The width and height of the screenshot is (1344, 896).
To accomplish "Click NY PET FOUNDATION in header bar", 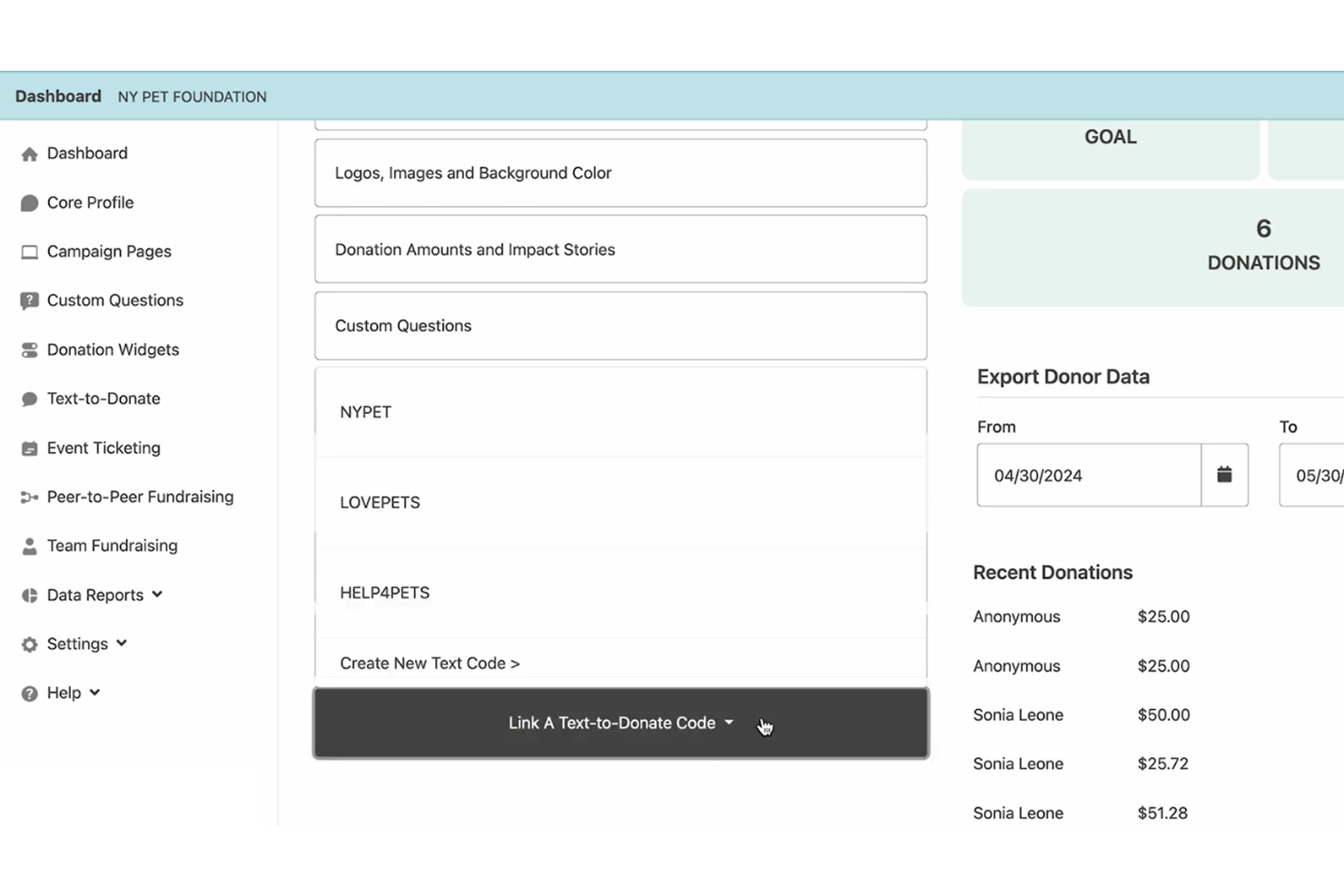I will tap(192, 97).
